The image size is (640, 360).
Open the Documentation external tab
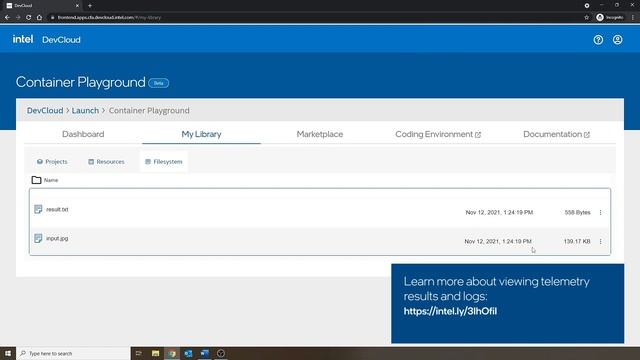556,134
